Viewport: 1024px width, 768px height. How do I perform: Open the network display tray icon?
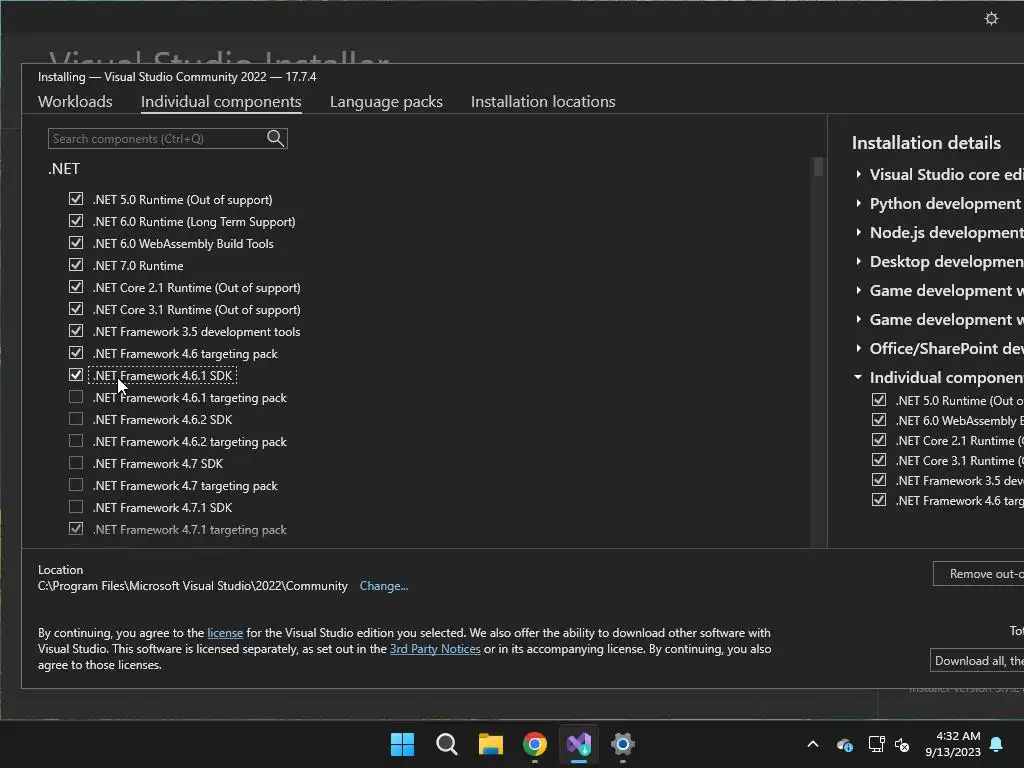tap(876, 744)
